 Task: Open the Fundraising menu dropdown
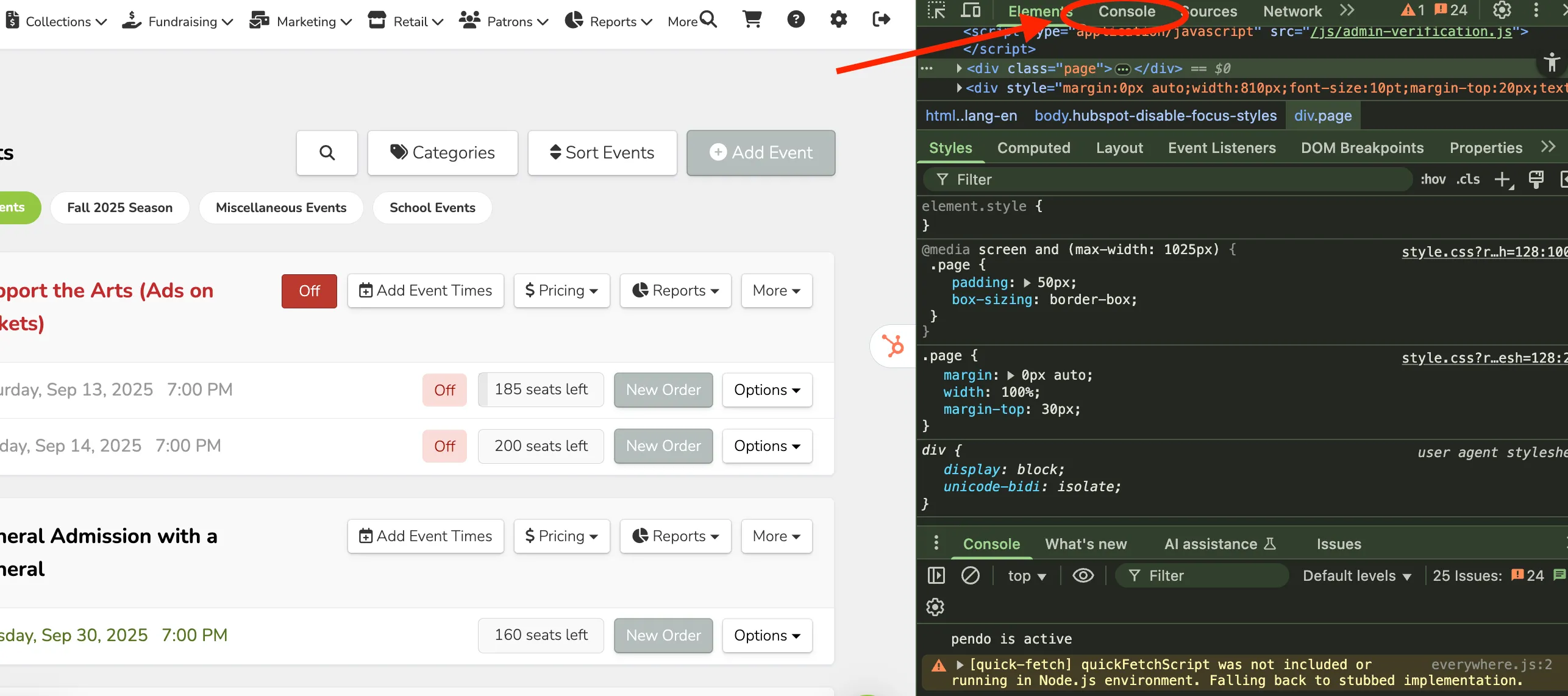pos(177,21)
